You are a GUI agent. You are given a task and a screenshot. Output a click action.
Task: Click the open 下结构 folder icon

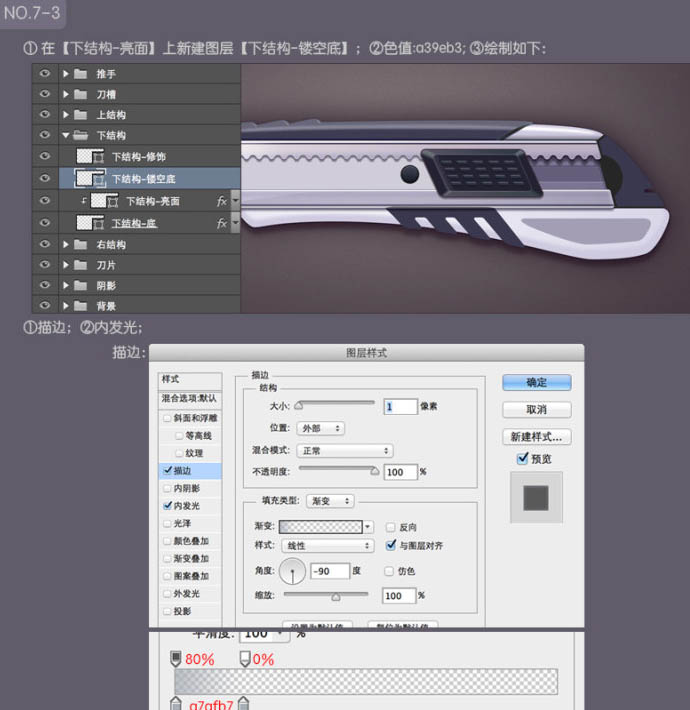click(81, 135)
